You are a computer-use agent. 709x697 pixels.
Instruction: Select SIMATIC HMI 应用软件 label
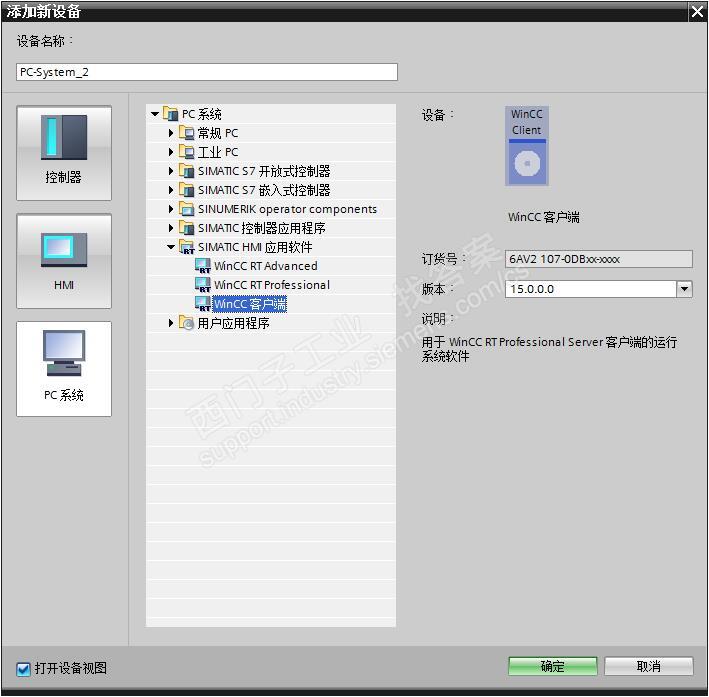coord(255,247)
